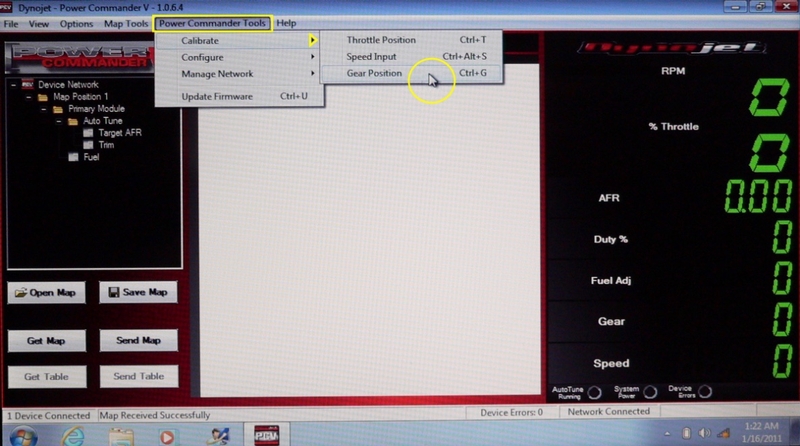
Task: Open Internet Explorer from the taskbar
Action: (72, 435)
